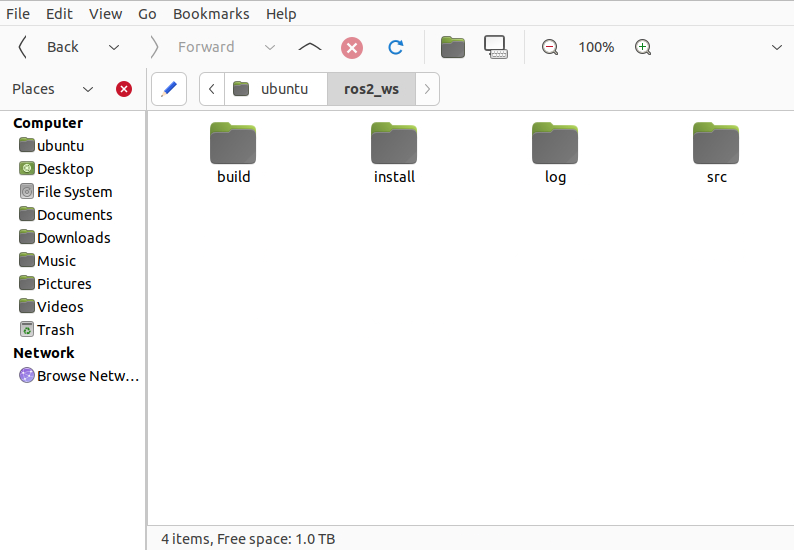
Task: Expand the view mode dropdown at toolbar end
Action: (x=777, y=47)
